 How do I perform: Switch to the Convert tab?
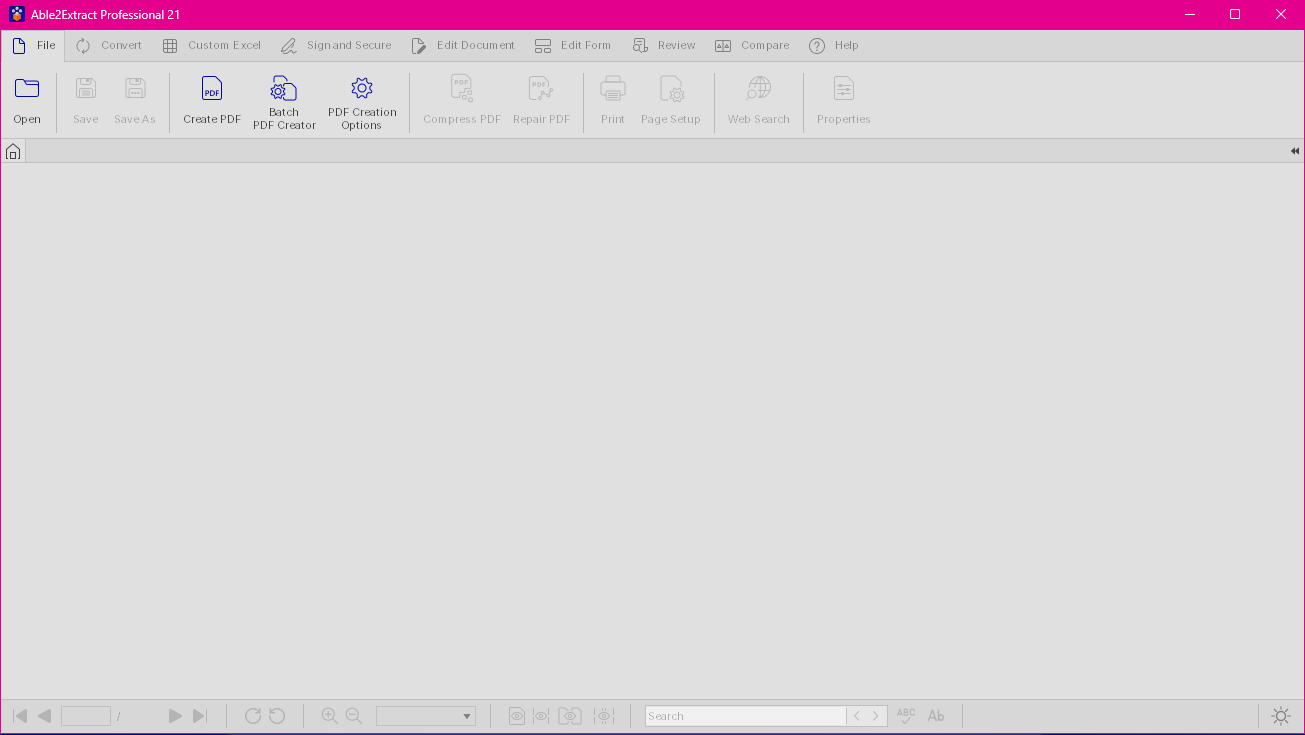tap(109, 46)
